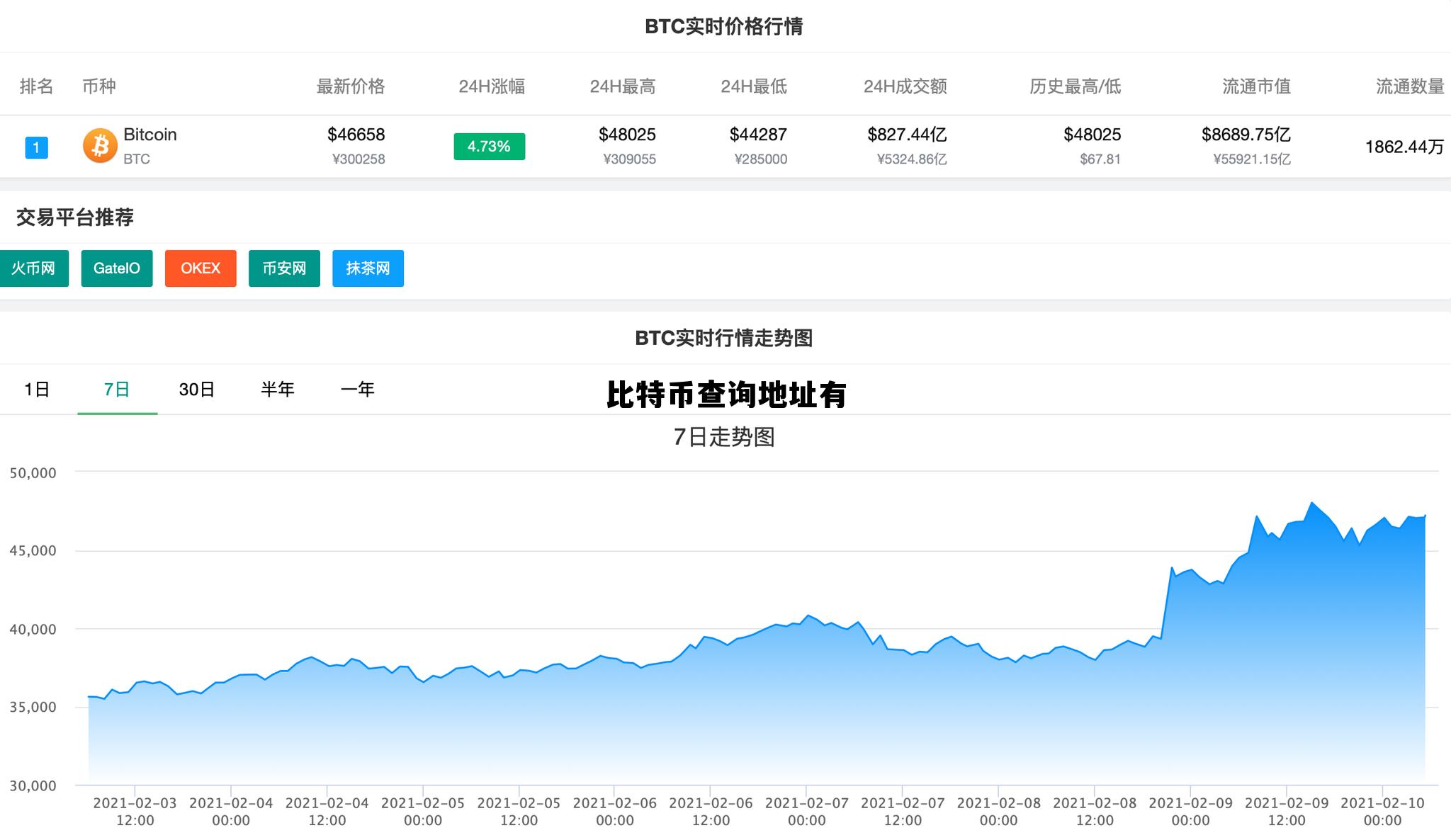This screenshot has height=840, width=1451.
Task: Click the 最新价格 column header
Action: click(350, 86)
